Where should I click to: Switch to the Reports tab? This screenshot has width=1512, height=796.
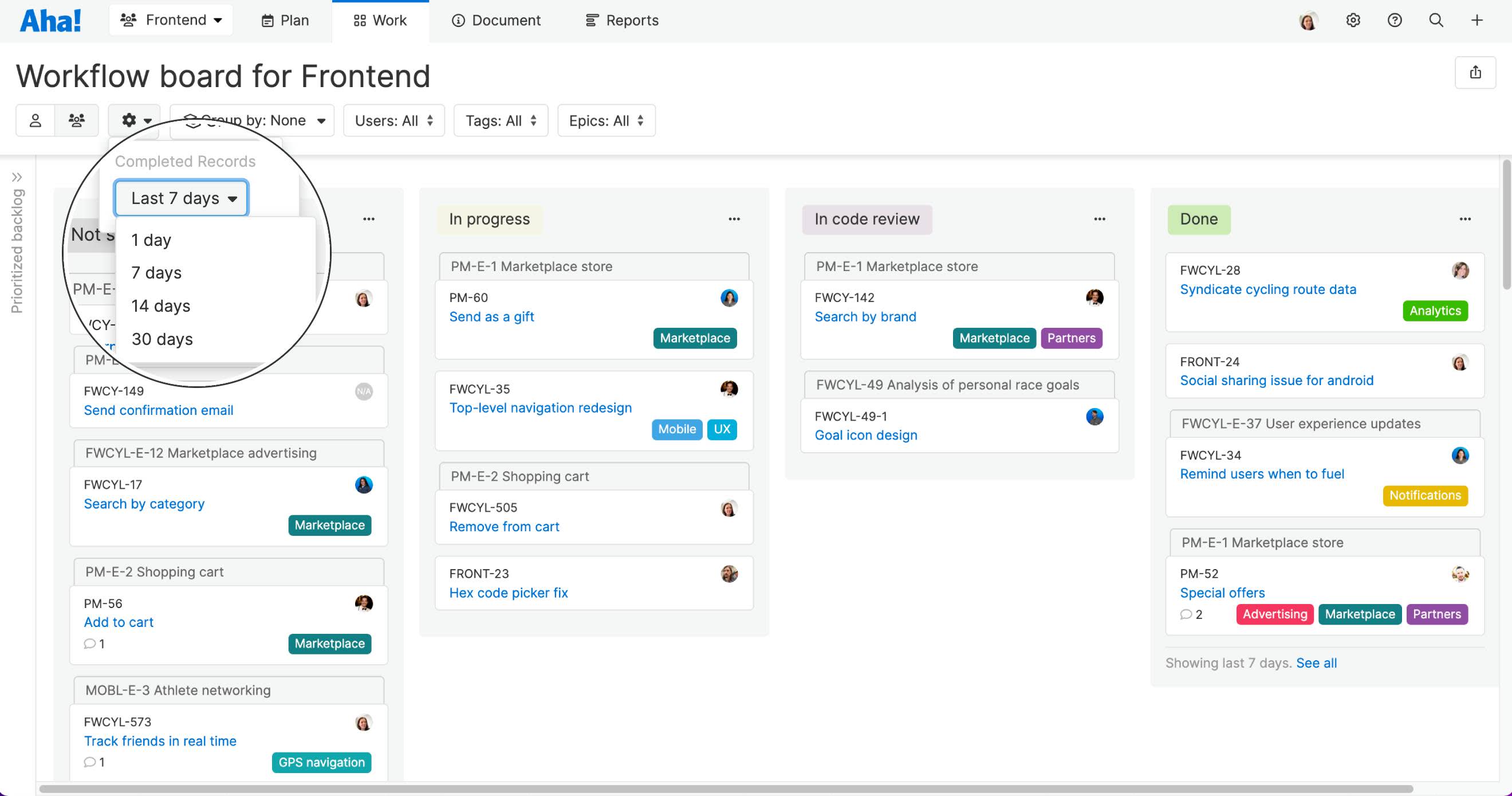pyautogui.click(x=622, y=21)
